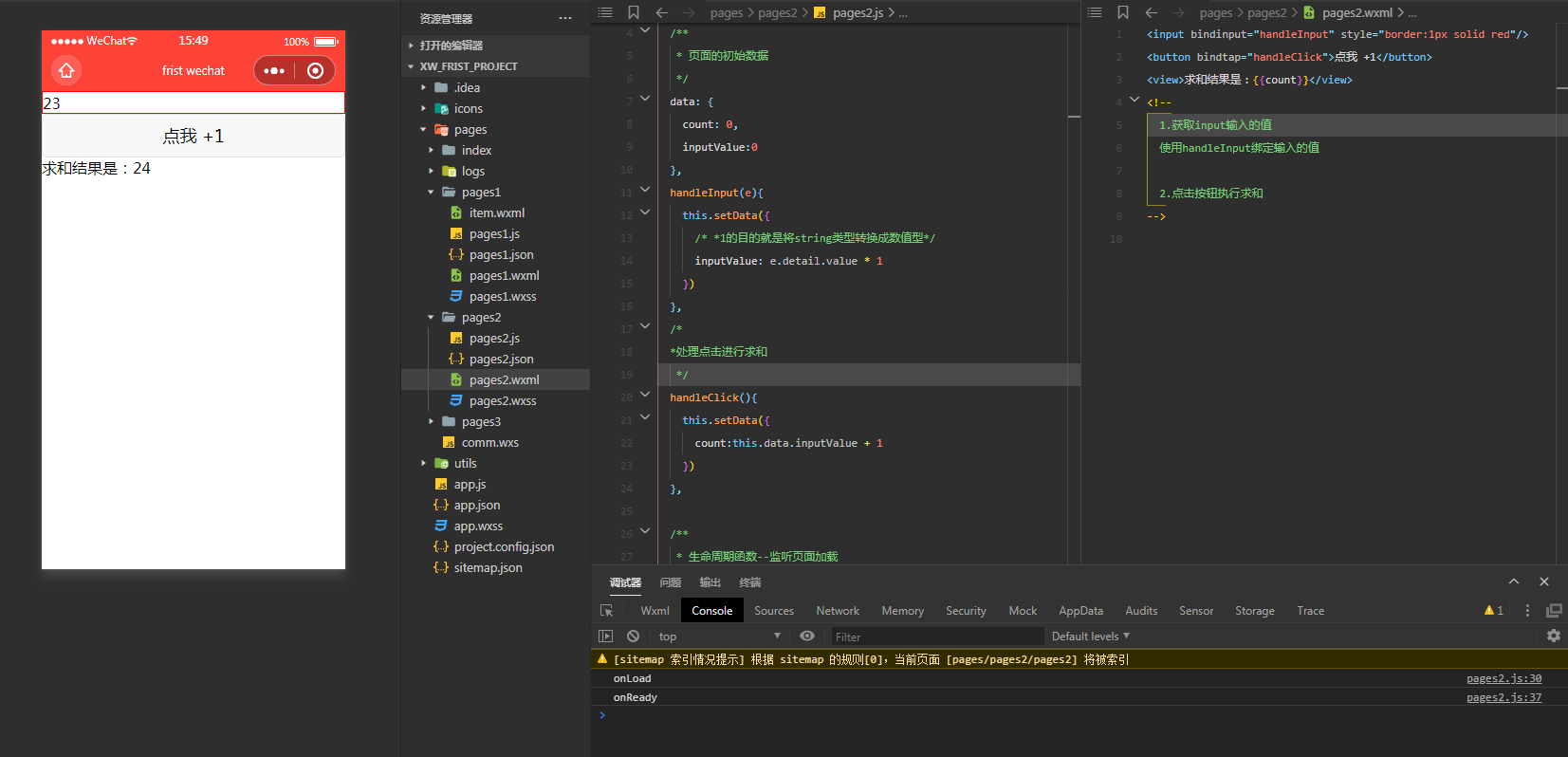Open the pages2.js:30 source link
This screenshot has height=757, width=1568.
(1503, 678)
